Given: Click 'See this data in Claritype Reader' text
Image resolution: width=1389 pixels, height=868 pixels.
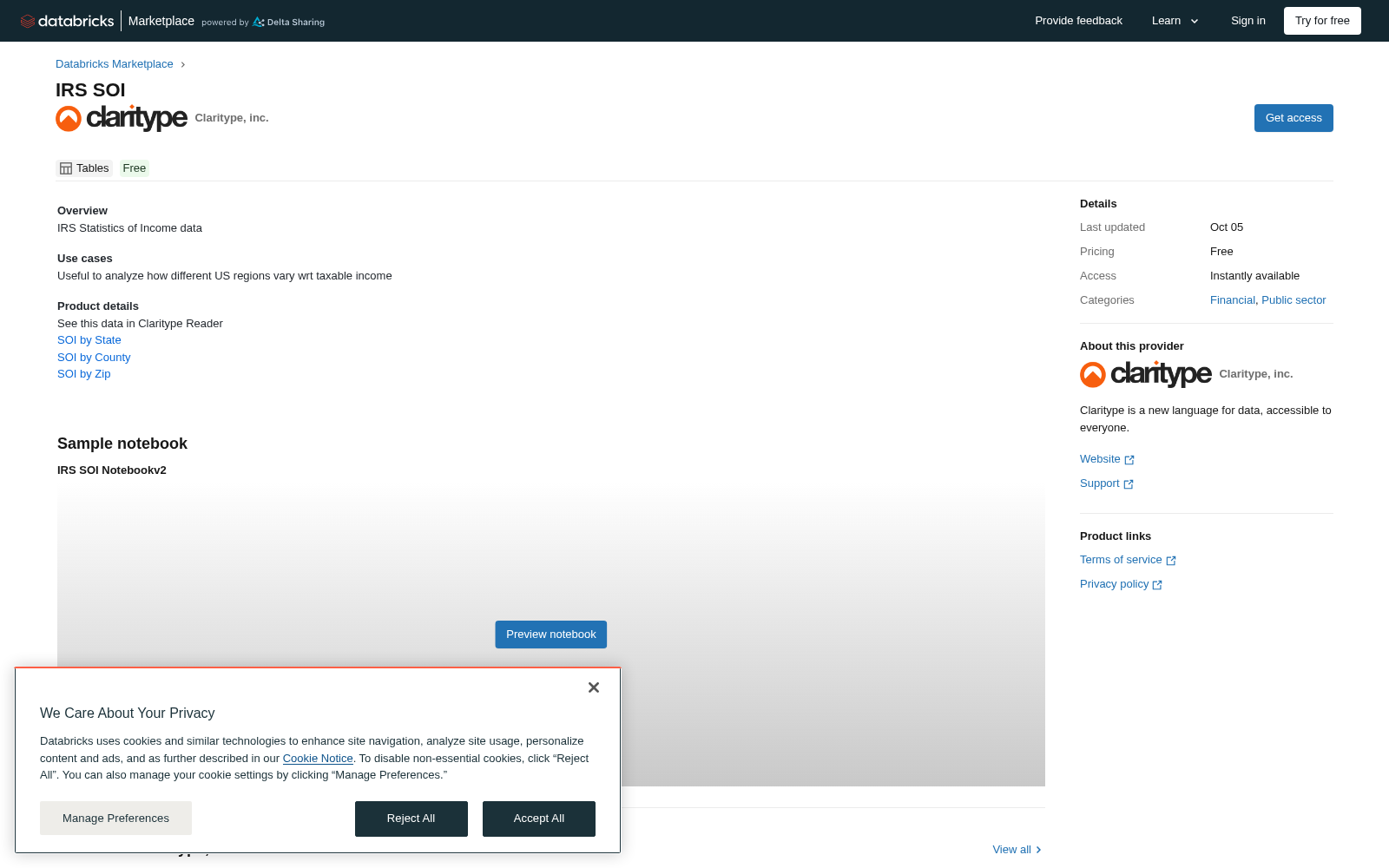Looking at the screenshot, I should pyautogui.click(x=140, y=324).
